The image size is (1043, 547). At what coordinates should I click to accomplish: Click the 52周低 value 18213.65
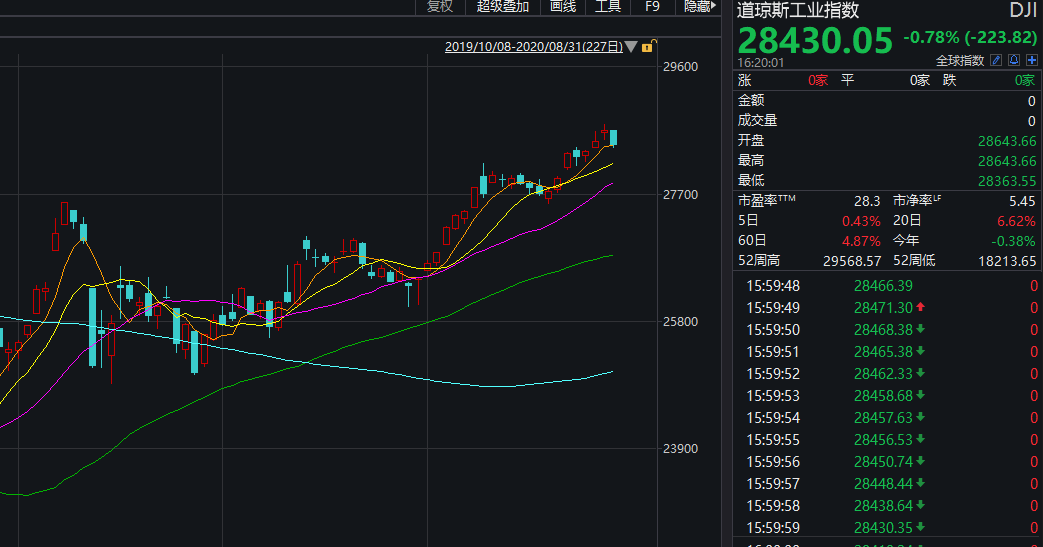pos(1007,261)
